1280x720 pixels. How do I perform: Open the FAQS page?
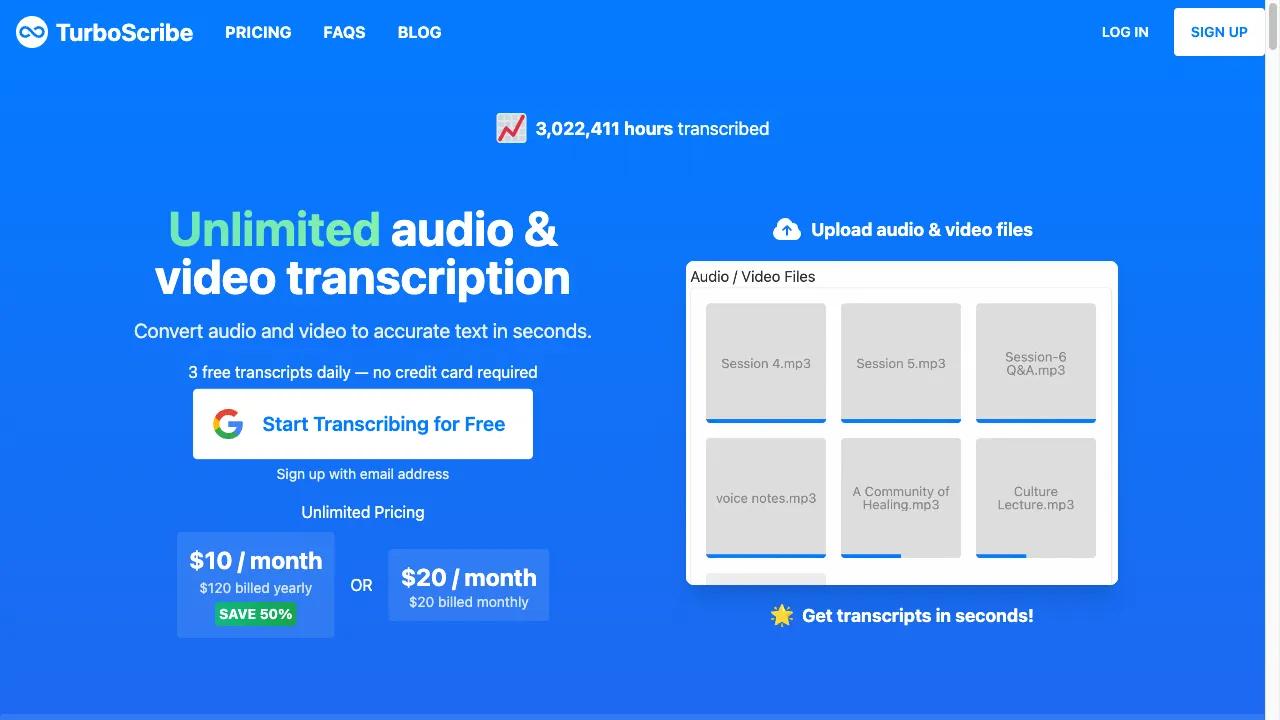pyautogui.click(x=344, y=32)
